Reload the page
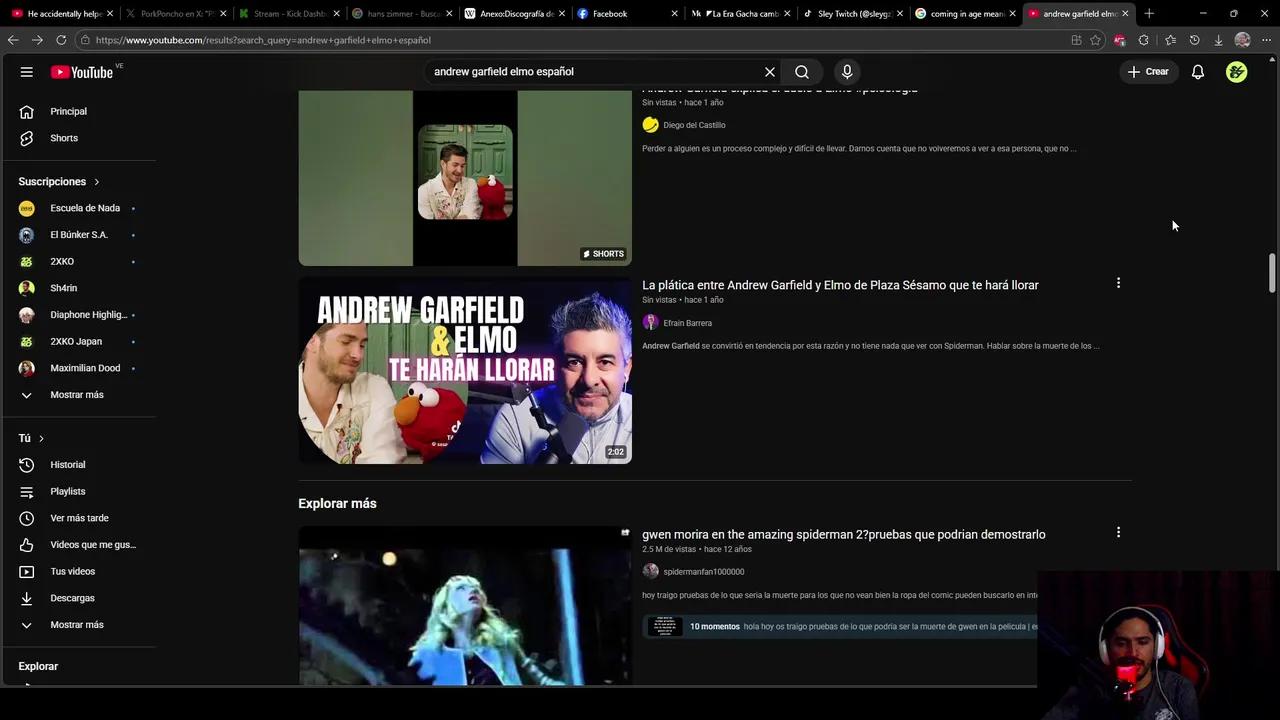This screenshot has width=1280, height=720. pyautogui.click(x=61, y=40)
